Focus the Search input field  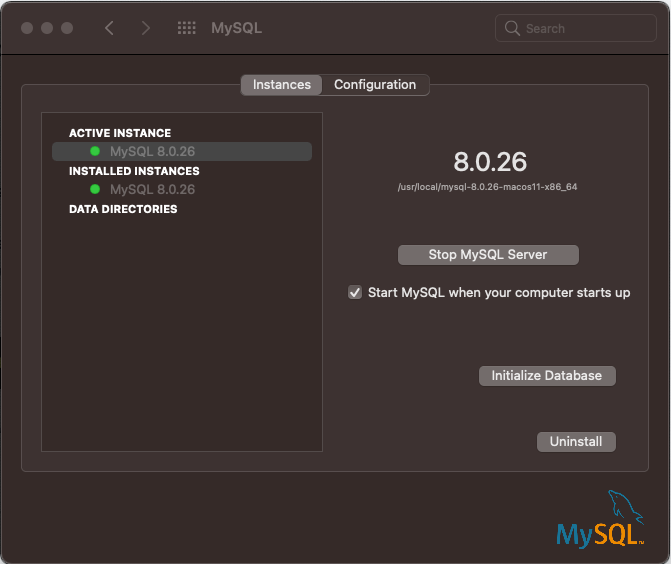(x=575, y=28)
